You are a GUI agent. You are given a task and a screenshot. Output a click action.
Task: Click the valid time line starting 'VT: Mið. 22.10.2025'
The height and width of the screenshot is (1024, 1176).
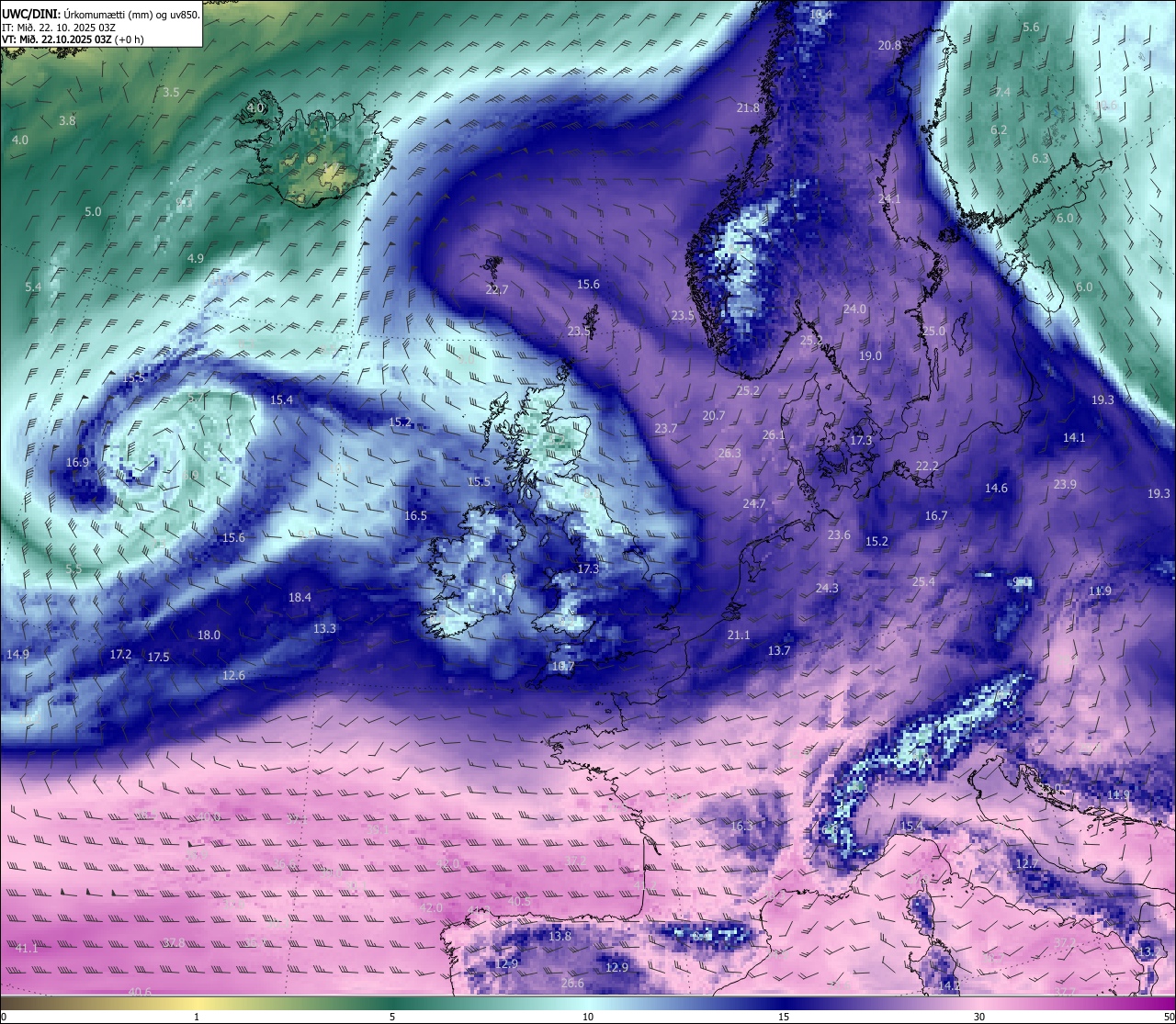(x=73, y=39)
